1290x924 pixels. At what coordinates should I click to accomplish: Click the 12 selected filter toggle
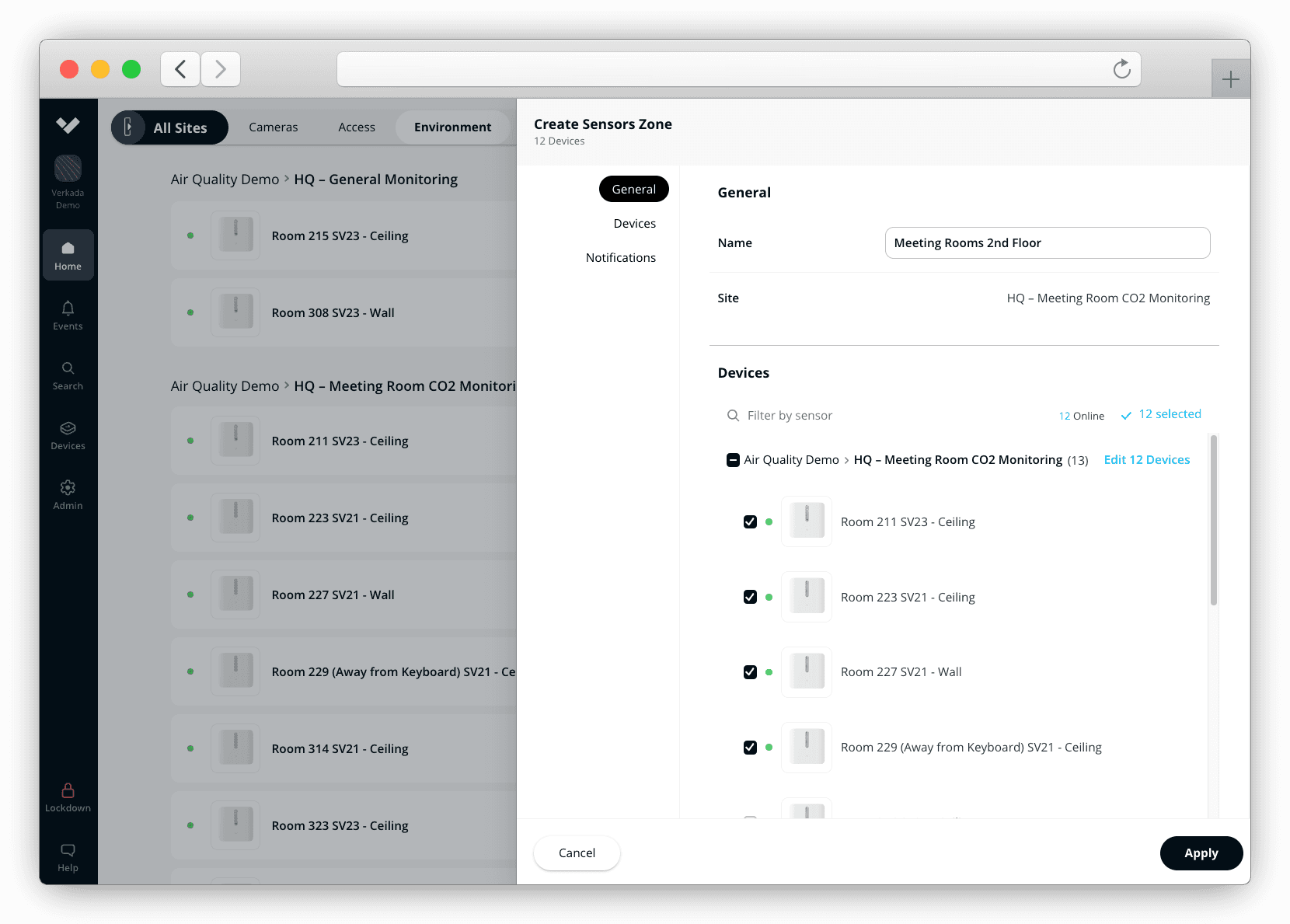tap(1161, 415)
